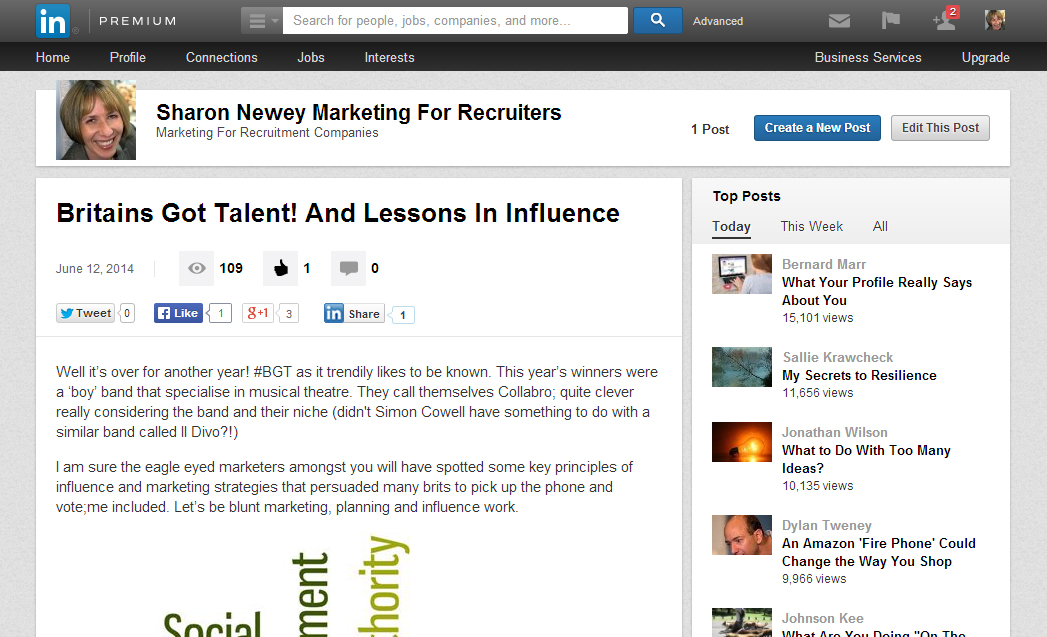Image resolution: width=1047 pixels, height=637 pixels.
Task: Tweet this post with the Twitter button
Action: tap(85, 313)
